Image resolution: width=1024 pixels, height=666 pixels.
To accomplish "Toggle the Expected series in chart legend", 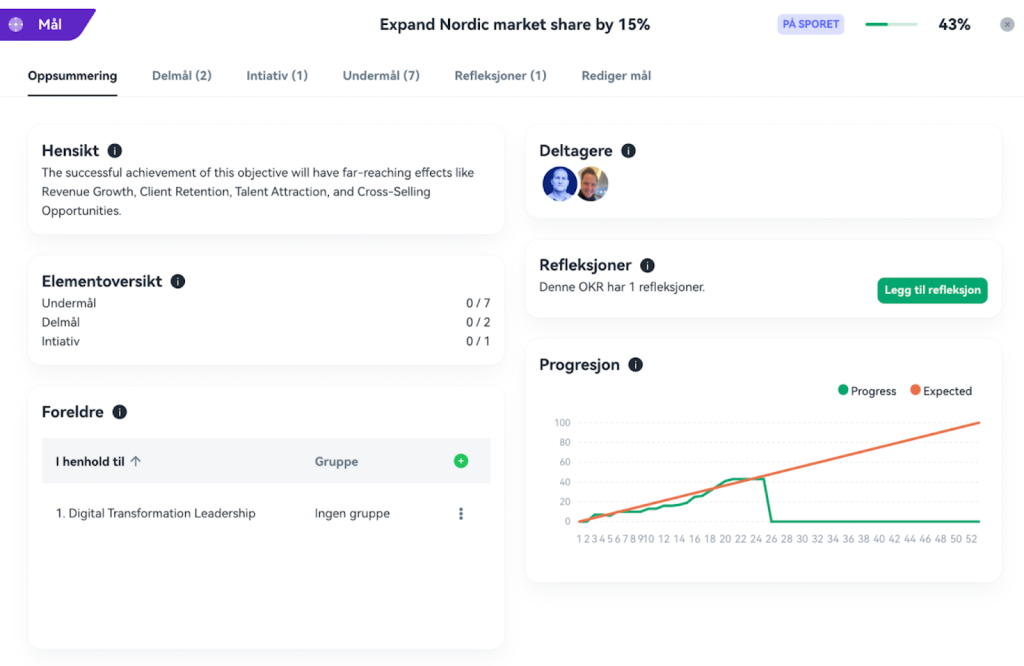I will point(940,391).
